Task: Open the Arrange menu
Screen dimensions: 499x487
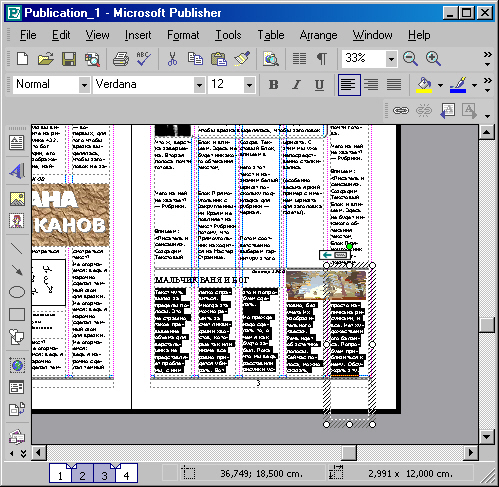Action: [318, 35]
